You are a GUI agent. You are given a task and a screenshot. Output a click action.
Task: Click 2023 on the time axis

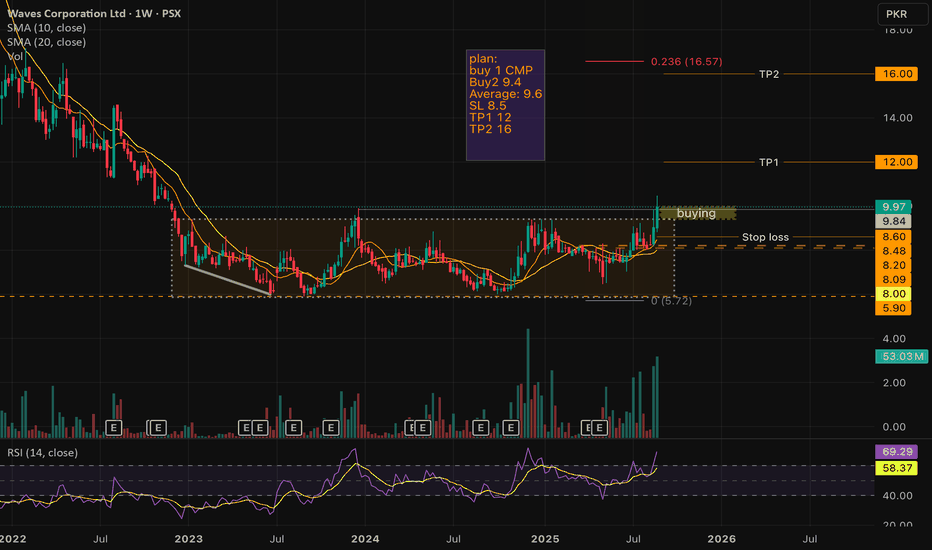coord(188,539)
